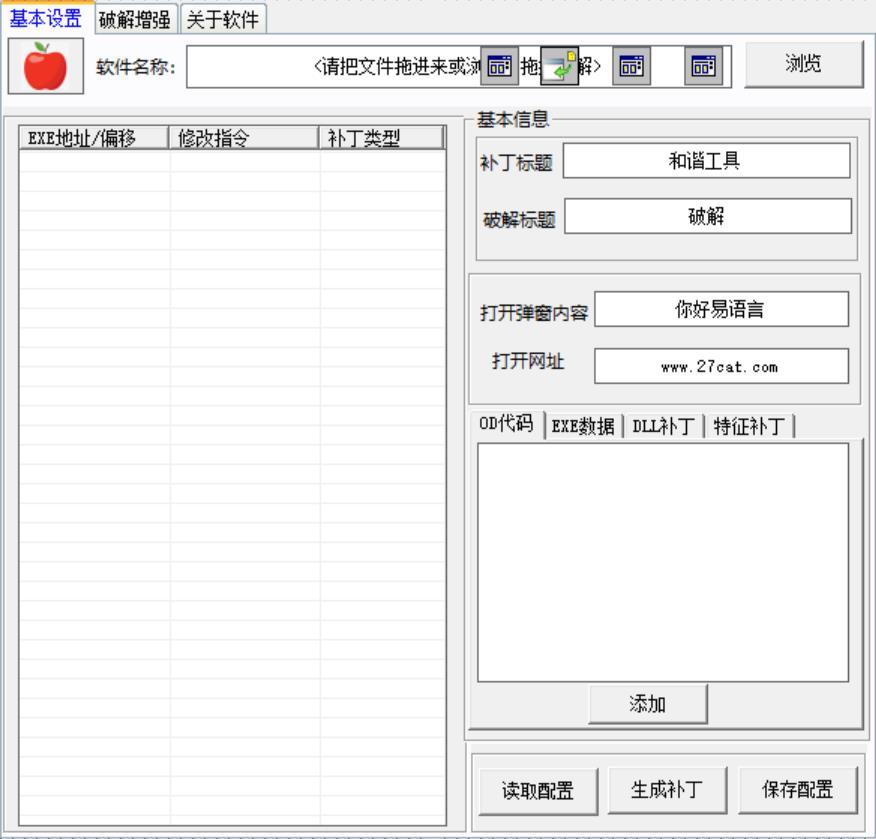The width and height of the screenshot is (876, 839).
Task: Click the EXE地址/偏移 column header
Action: (x=93, y=139)
